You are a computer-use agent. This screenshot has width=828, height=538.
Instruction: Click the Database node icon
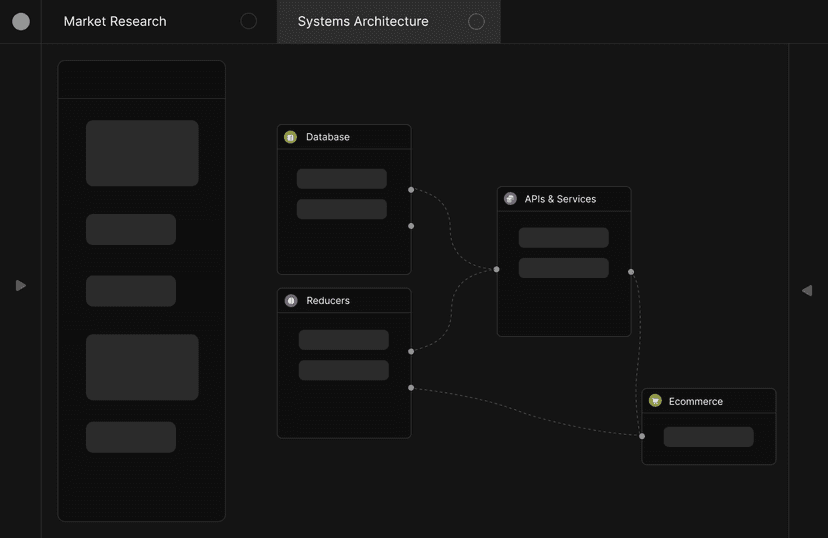click(290, 137)
